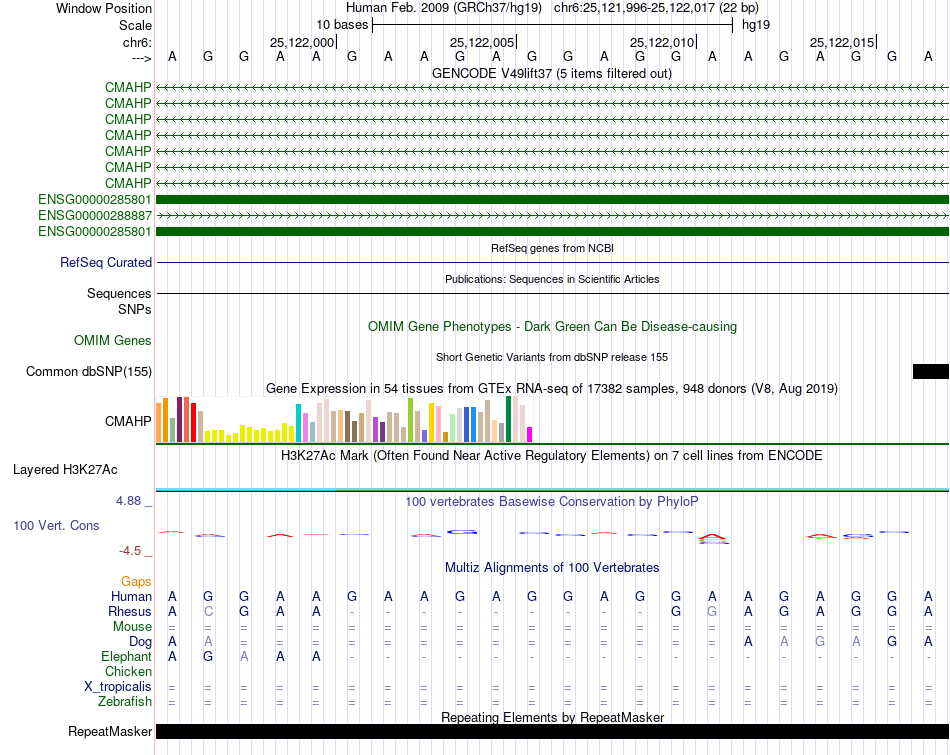Screen dimensions: 950x755
Task: Open the OMIM Gene Phenotypes track title
Action: [x=552, y=327]
